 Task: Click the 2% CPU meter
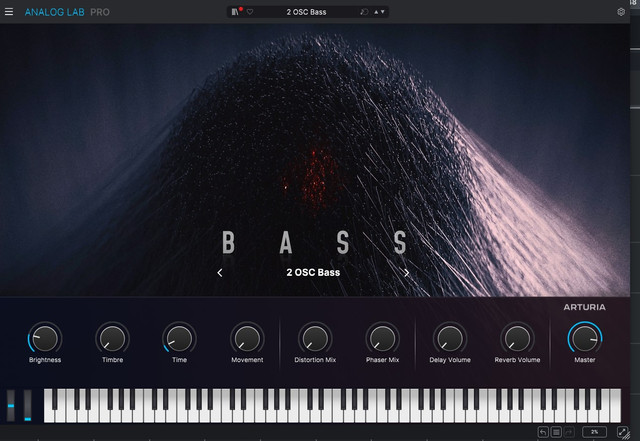click(594, 432)
